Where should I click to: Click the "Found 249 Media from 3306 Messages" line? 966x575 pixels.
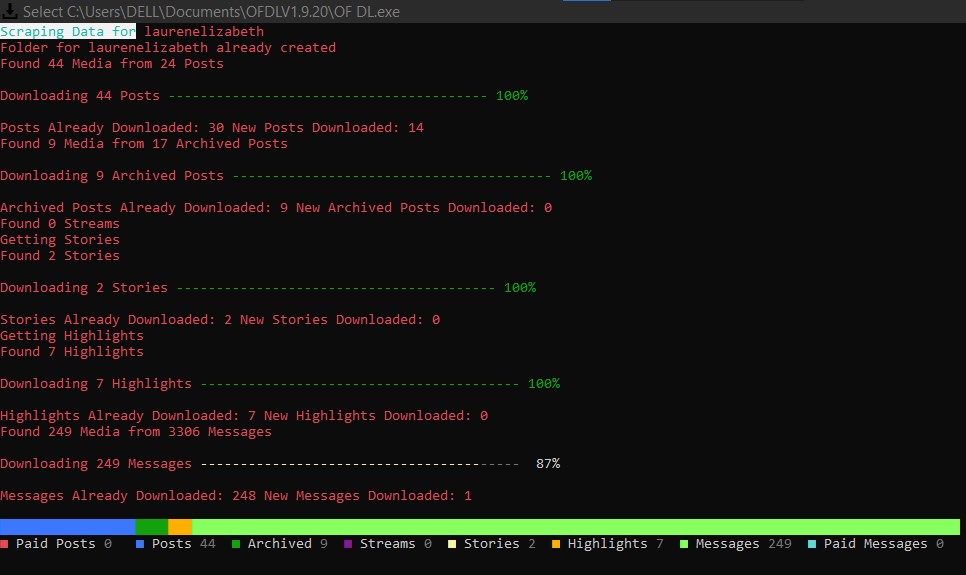point(136,432)
